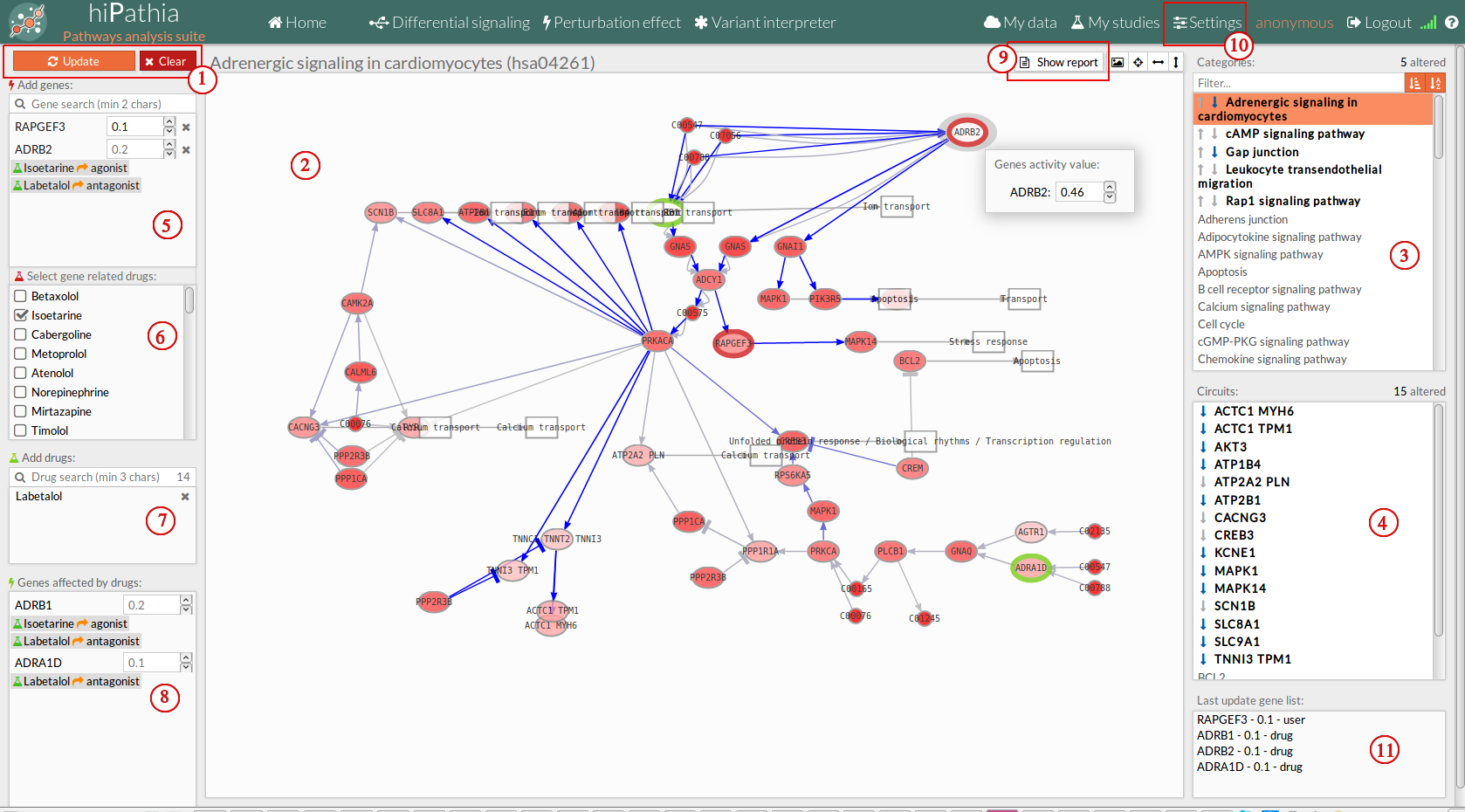
Task: Check the Betaxolol drug checkbox
Action: (21, 296)
